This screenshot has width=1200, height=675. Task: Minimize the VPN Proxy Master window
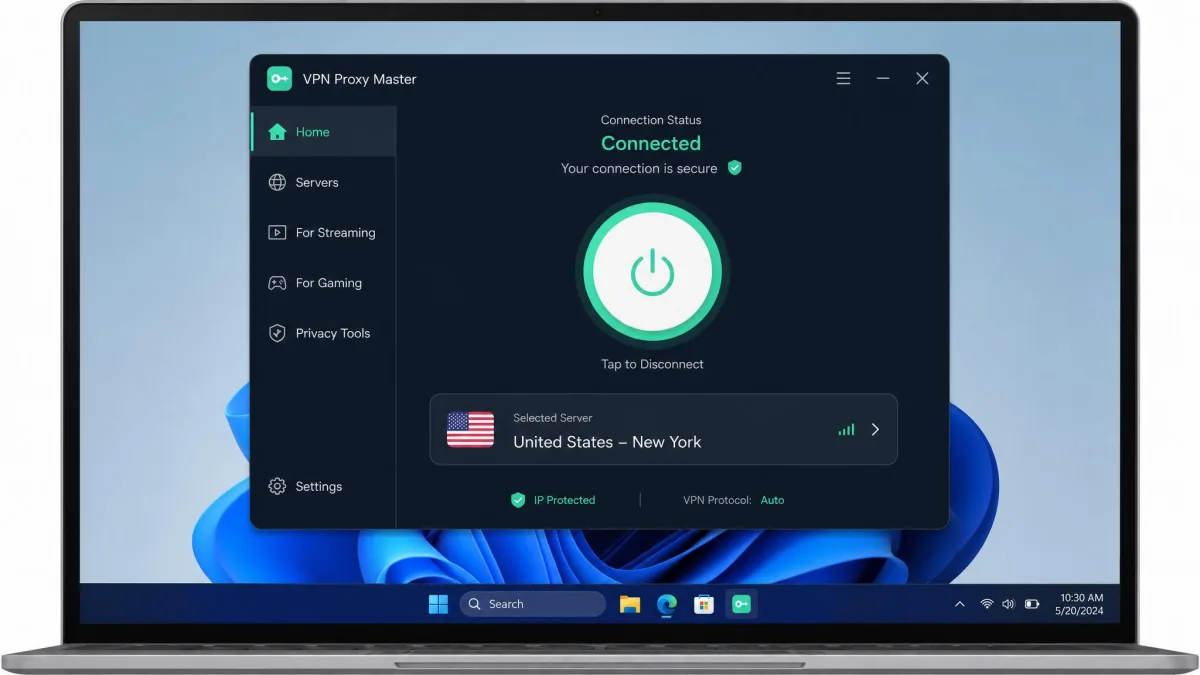883,78
